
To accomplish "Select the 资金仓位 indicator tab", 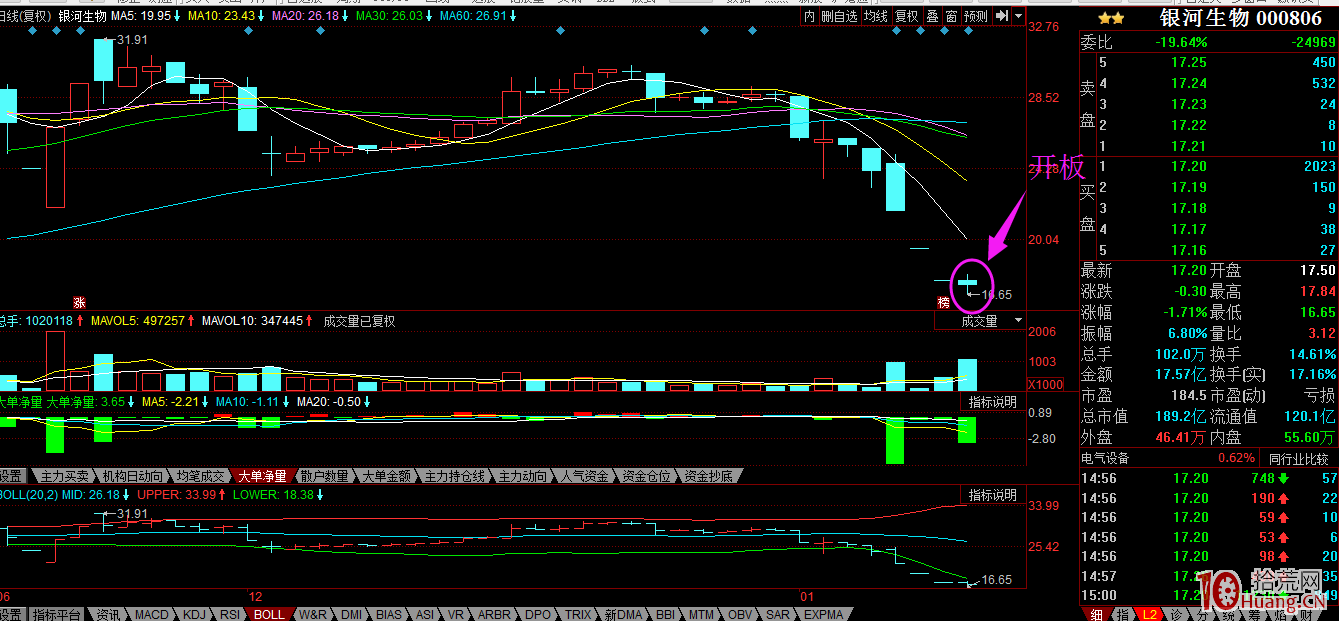I will point(646,476).
